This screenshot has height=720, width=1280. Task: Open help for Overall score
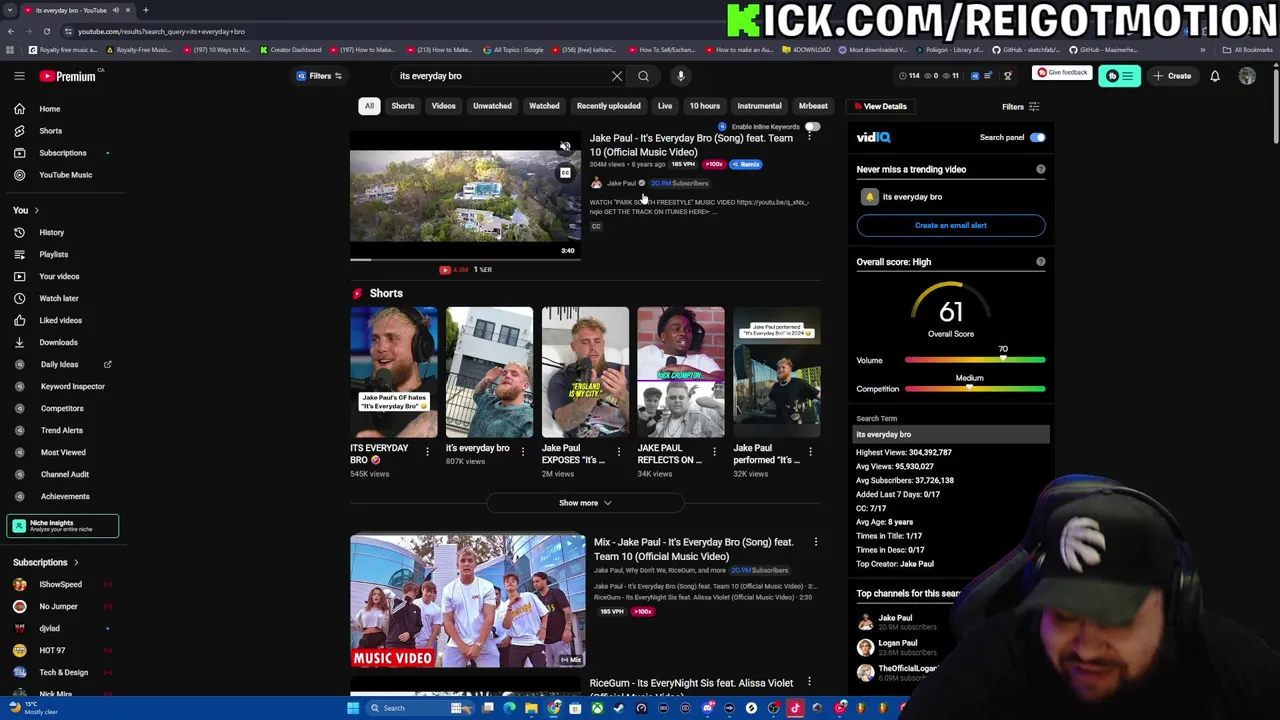point(1041,262)
